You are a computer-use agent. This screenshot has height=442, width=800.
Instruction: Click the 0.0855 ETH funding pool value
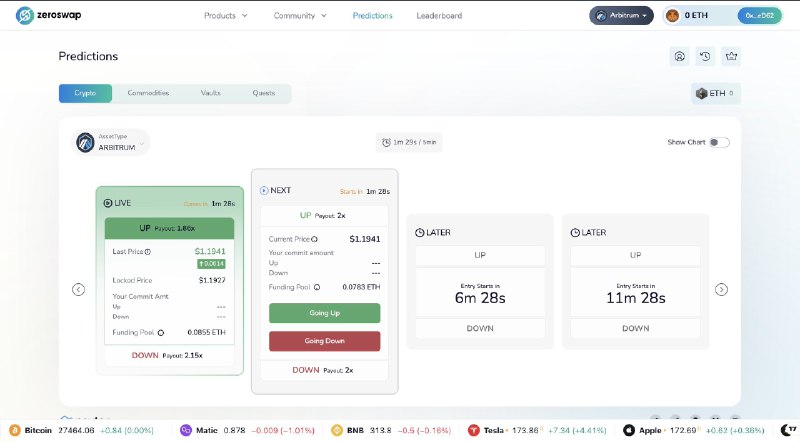pyautogui.click(x=206, y=332)
